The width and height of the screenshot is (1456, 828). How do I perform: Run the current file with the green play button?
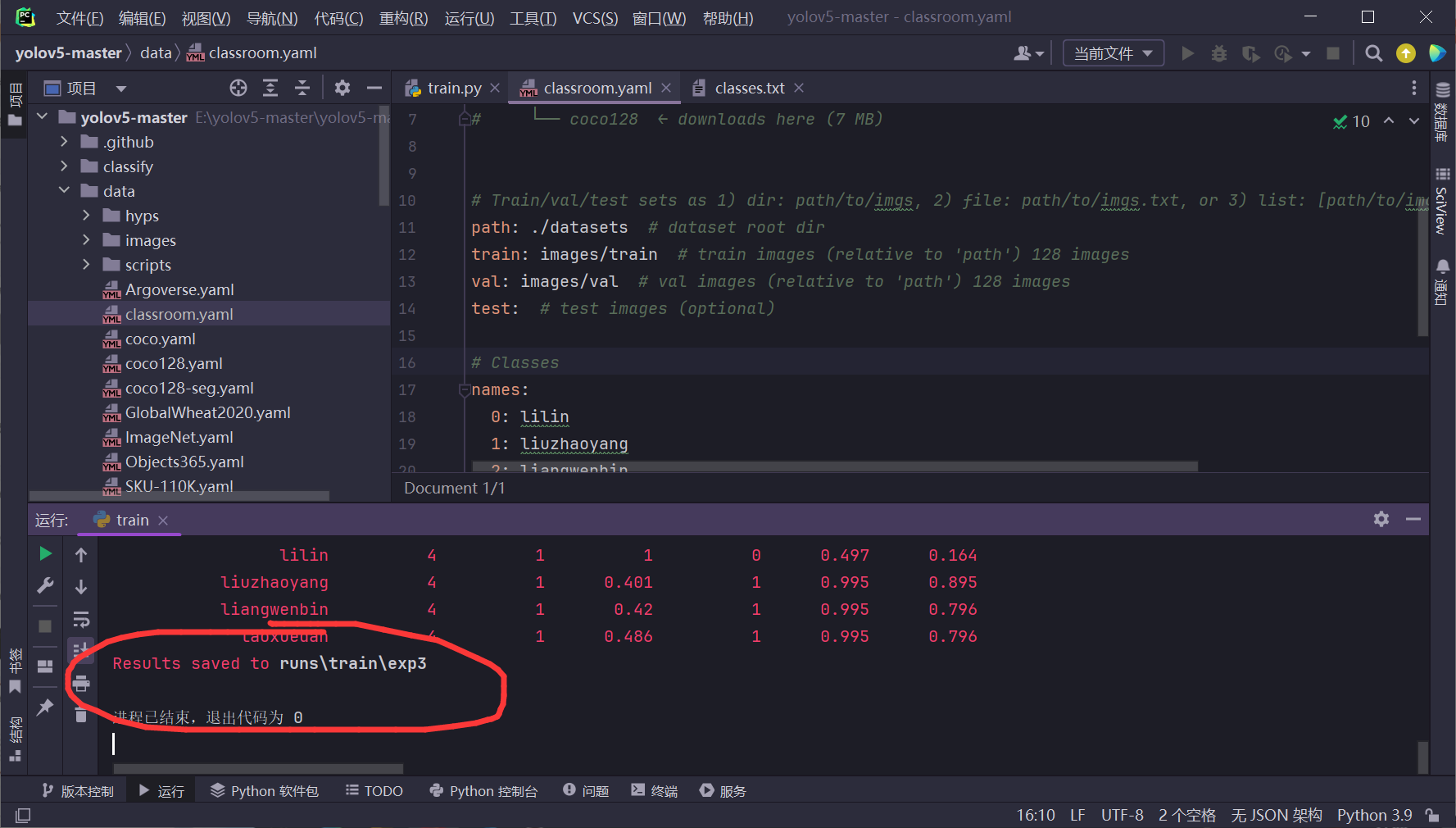click(x=1187, y=53)
